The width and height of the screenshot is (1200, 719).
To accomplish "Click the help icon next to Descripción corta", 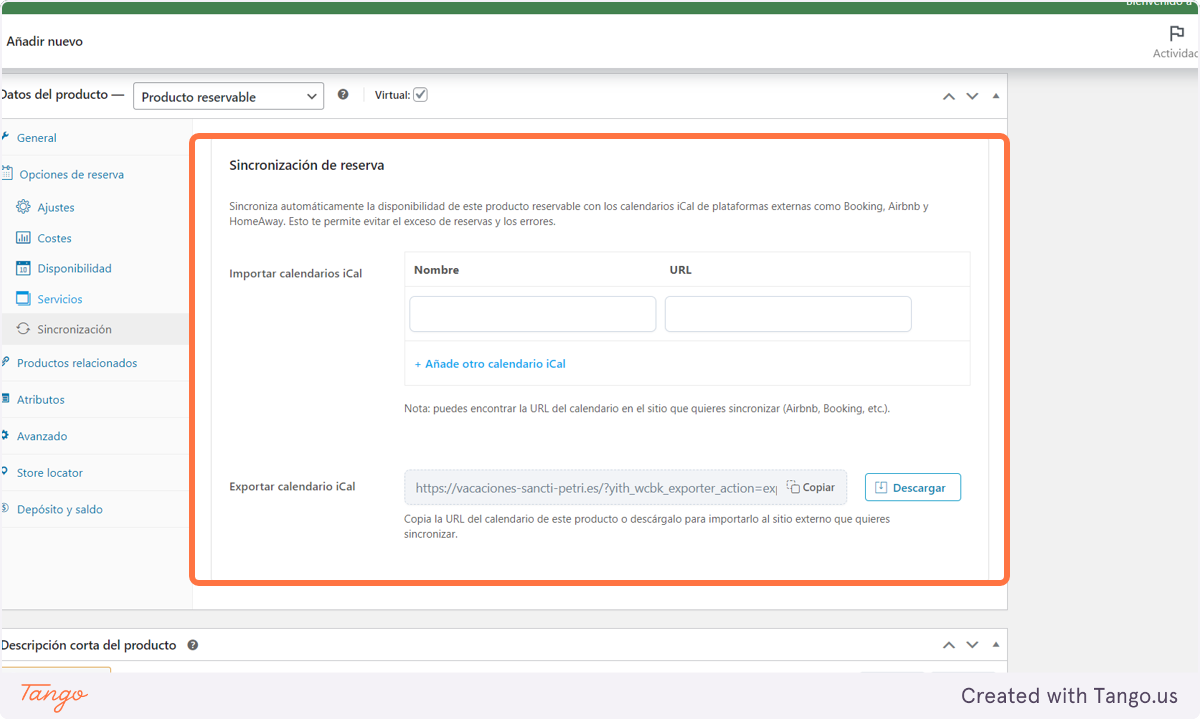I will coord(192,645).
